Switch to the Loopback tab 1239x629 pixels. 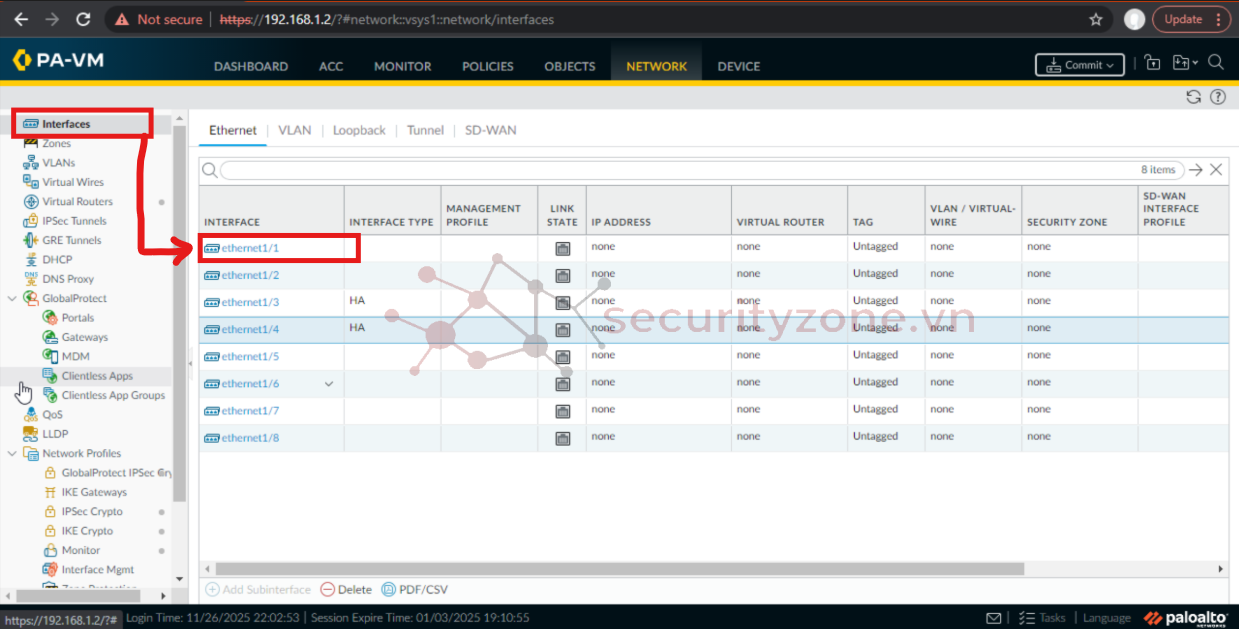358,130
